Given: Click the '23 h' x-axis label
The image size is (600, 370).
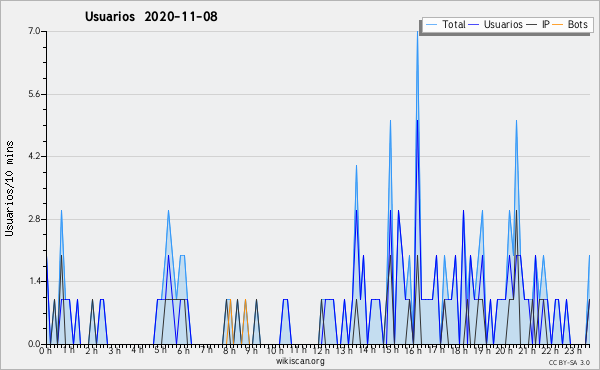Looking at the screenshot, I should (574, 350).
